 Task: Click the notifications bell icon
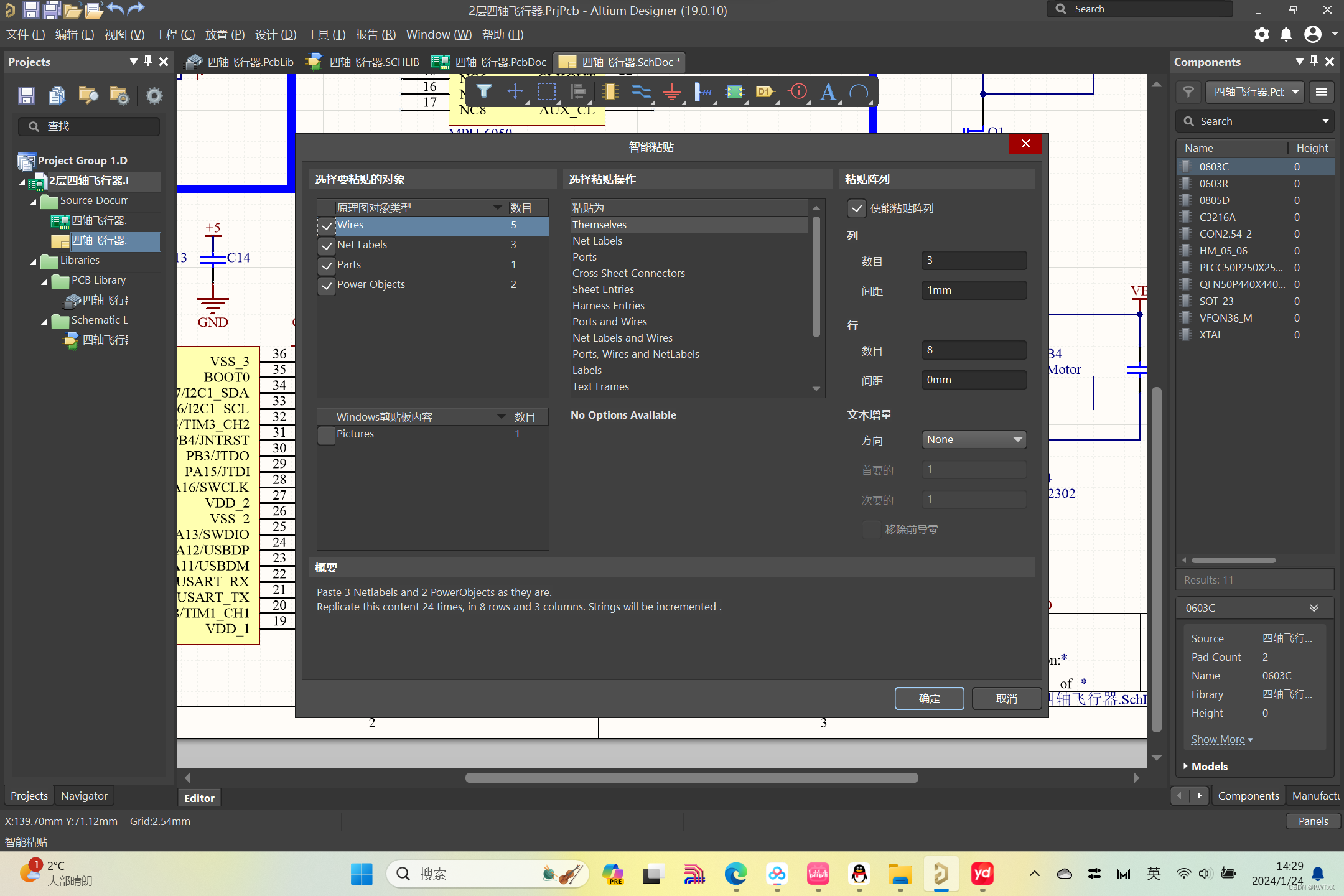click(x=1286, y=34)
